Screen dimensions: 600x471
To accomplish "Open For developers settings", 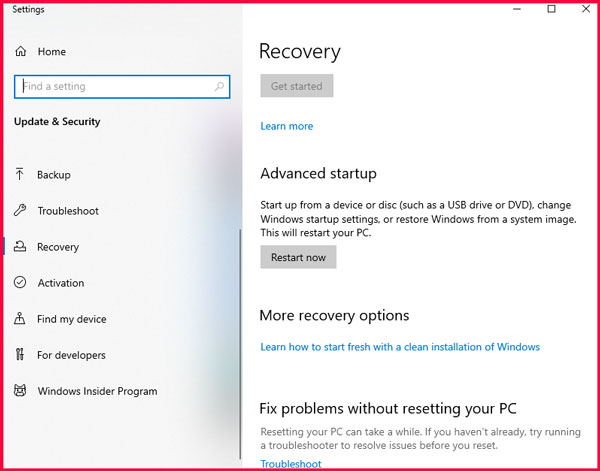I will [x=71, y=355].
